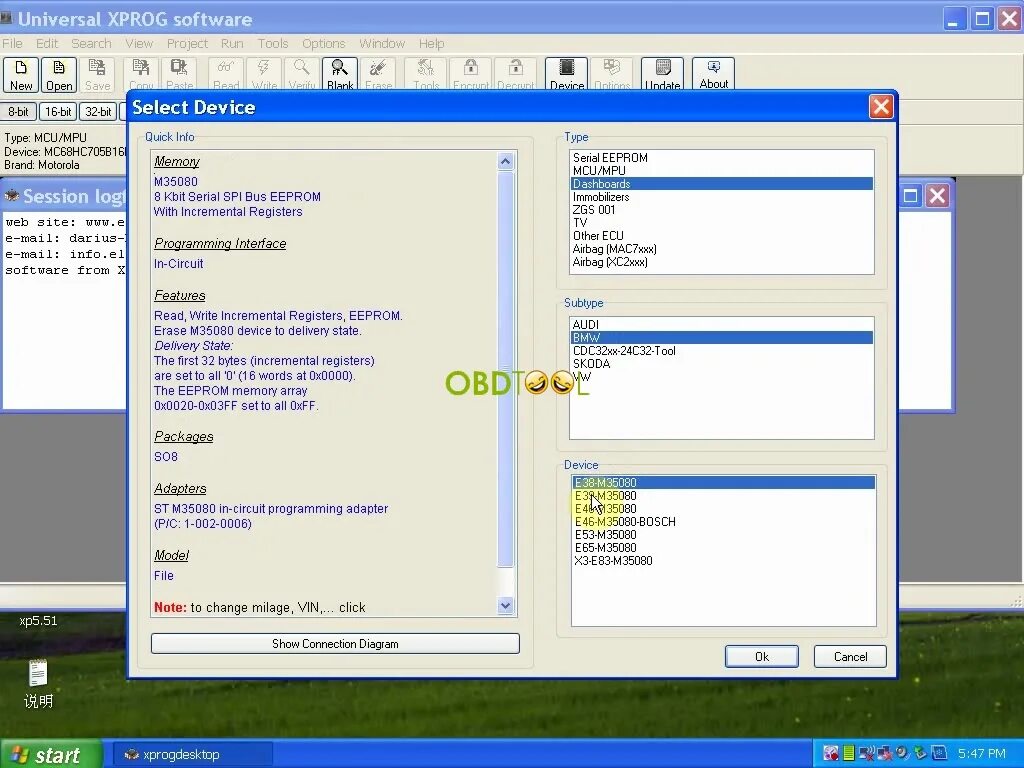This screenshot has height=768, width=1024.
Task: Click the Save toolbar icon
Action: click(x=97, y=74)
